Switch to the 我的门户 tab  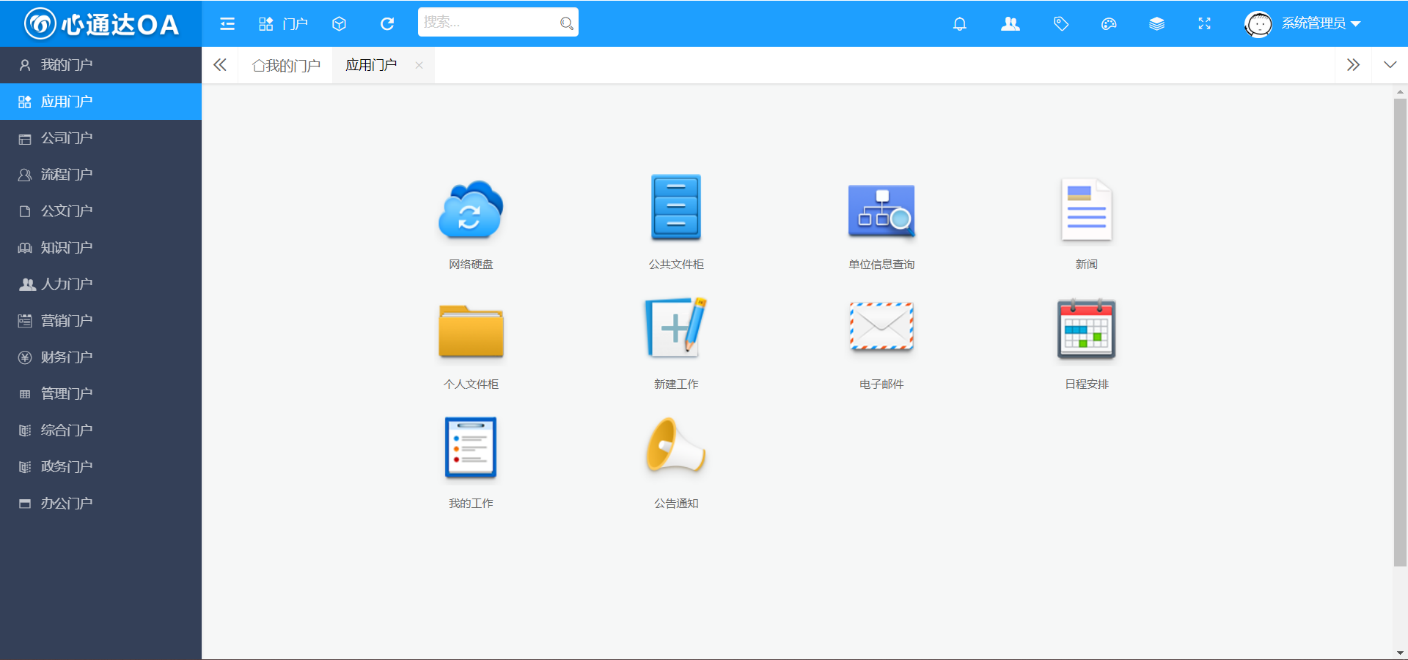tap(286, 66)
